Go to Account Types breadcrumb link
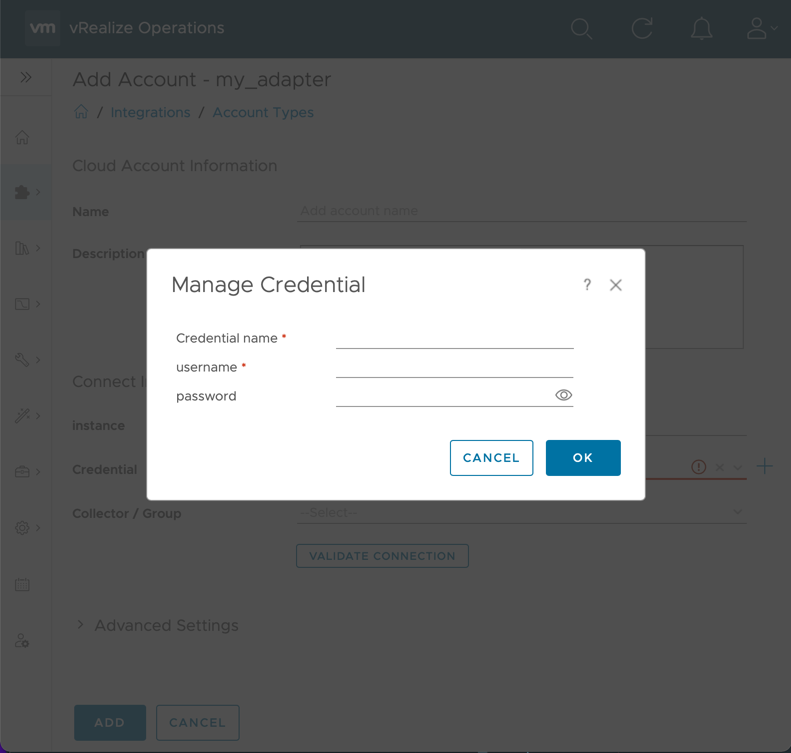 click(x=263, y=112)
